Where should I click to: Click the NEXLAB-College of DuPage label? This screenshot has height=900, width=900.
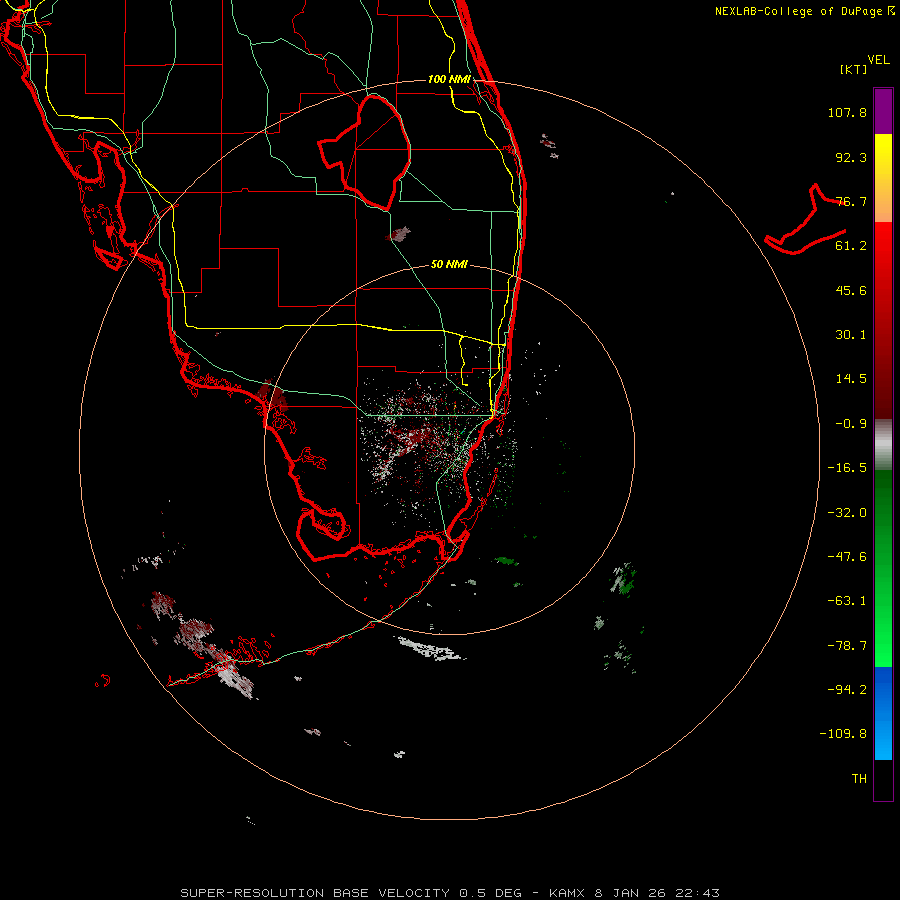[804, 11]
